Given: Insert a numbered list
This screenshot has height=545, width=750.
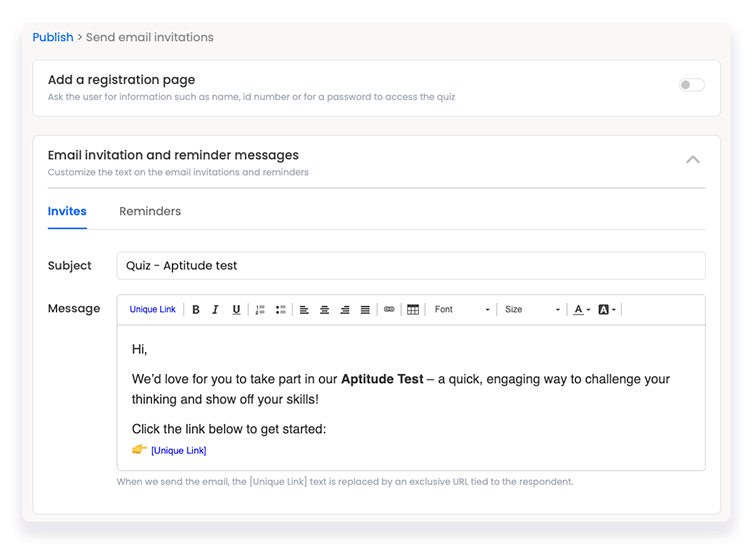Looking at the screenshot, I should tap(260, 310).
